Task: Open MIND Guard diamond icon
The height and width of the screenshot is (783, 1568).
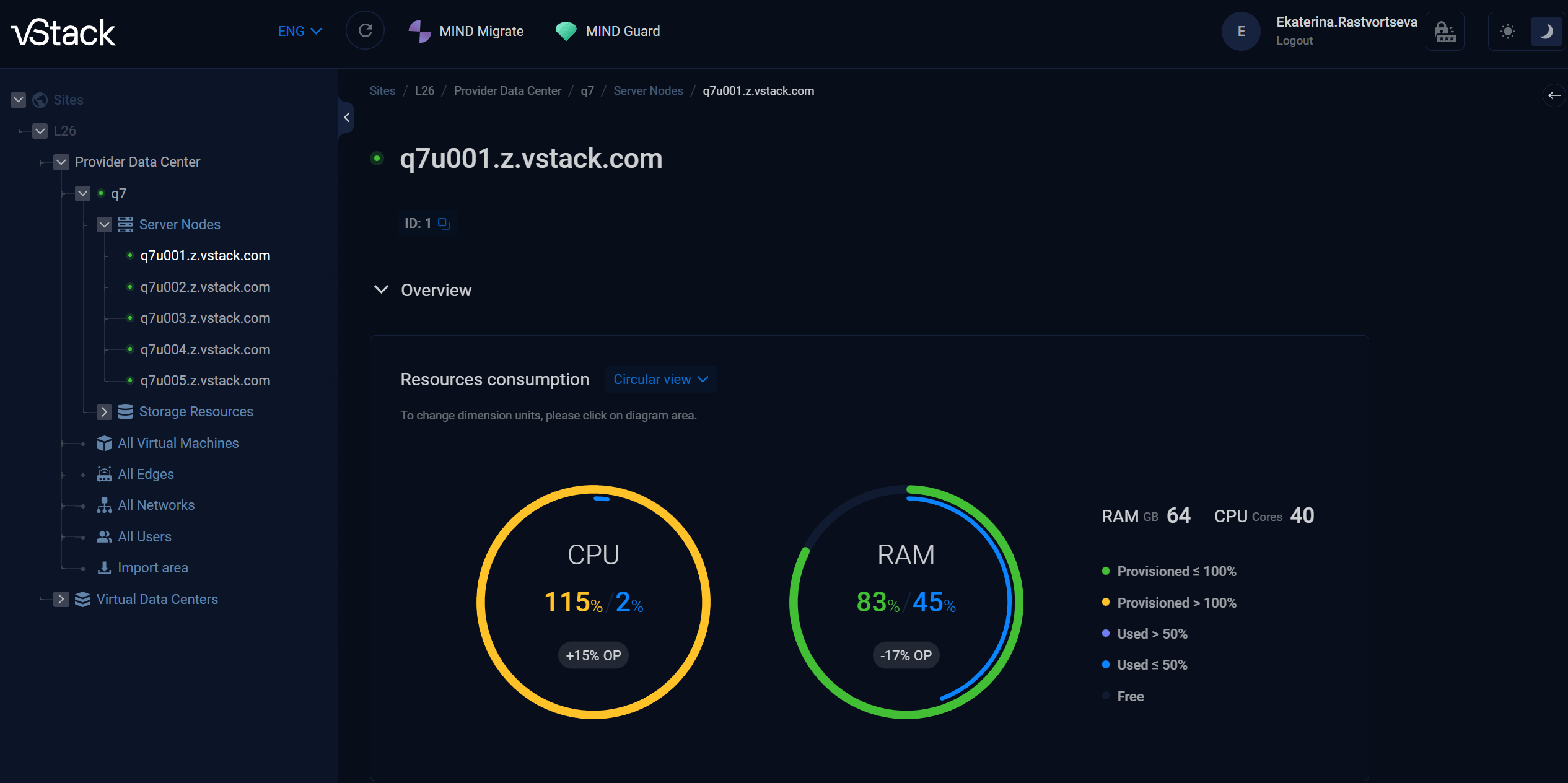Action: 566,31
